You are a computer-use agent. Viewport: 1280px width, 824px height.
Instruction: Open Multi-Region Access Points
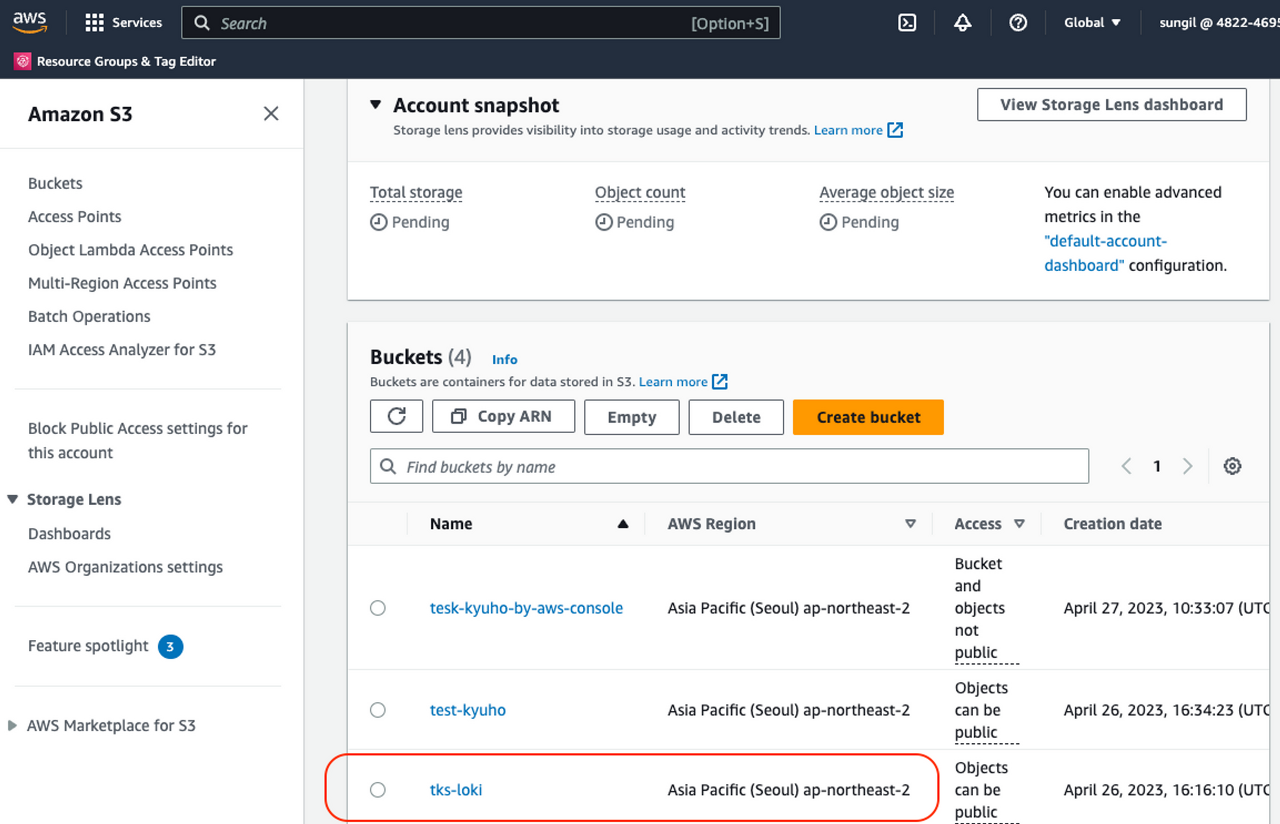coord(122,283)
